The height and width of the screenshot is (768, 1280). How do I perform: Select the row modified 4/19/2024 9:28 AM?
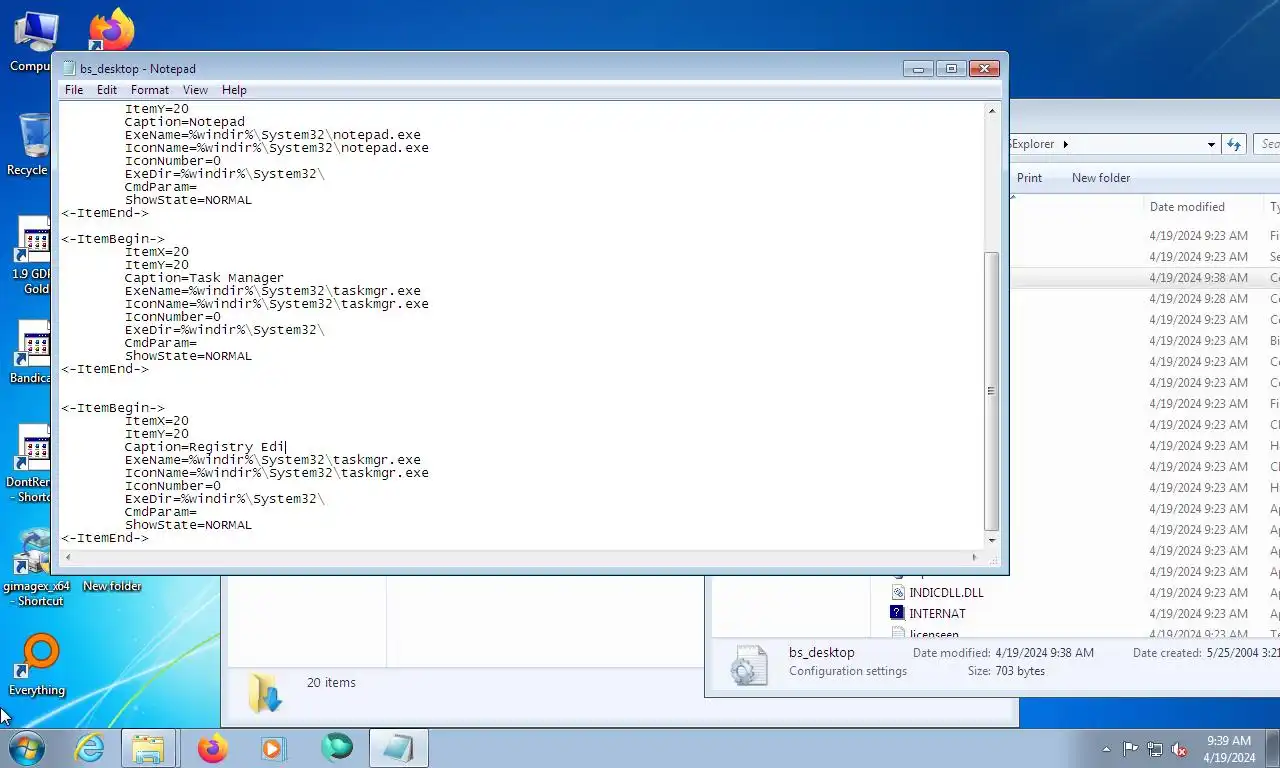tap(1145, 299)
